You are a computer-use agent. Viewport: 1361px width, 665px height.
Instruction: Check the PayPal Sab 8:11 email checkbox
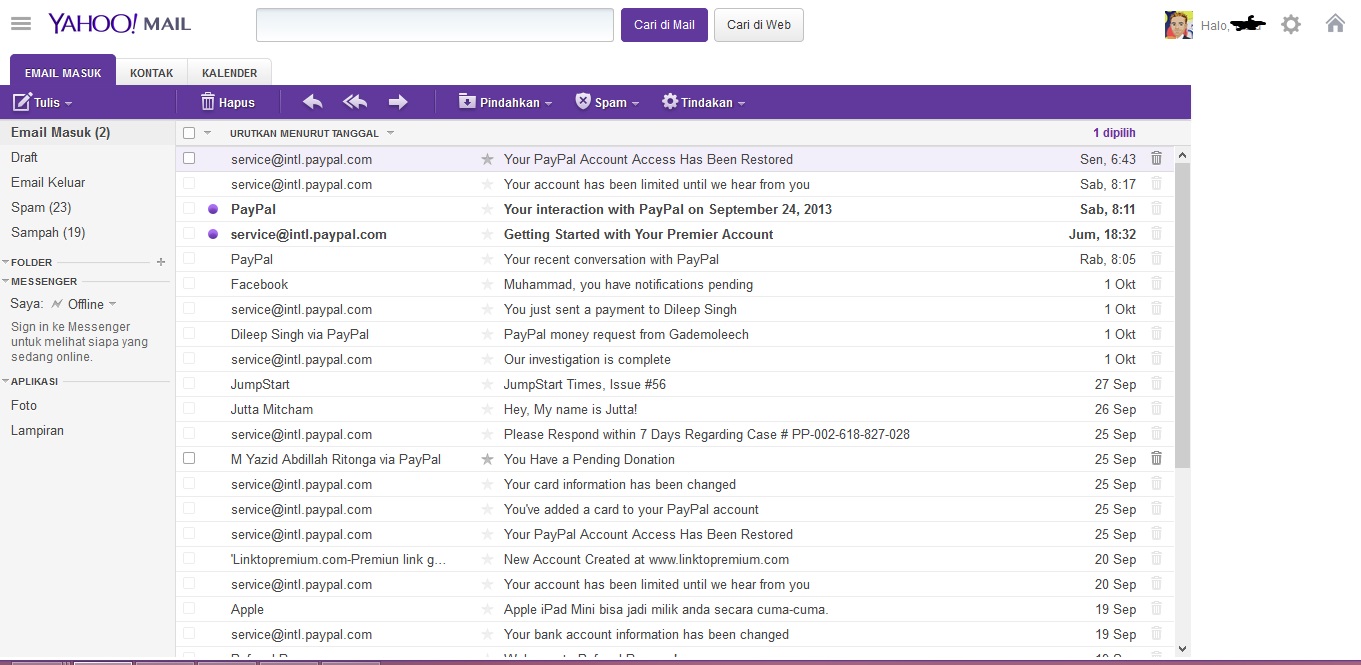189,208
